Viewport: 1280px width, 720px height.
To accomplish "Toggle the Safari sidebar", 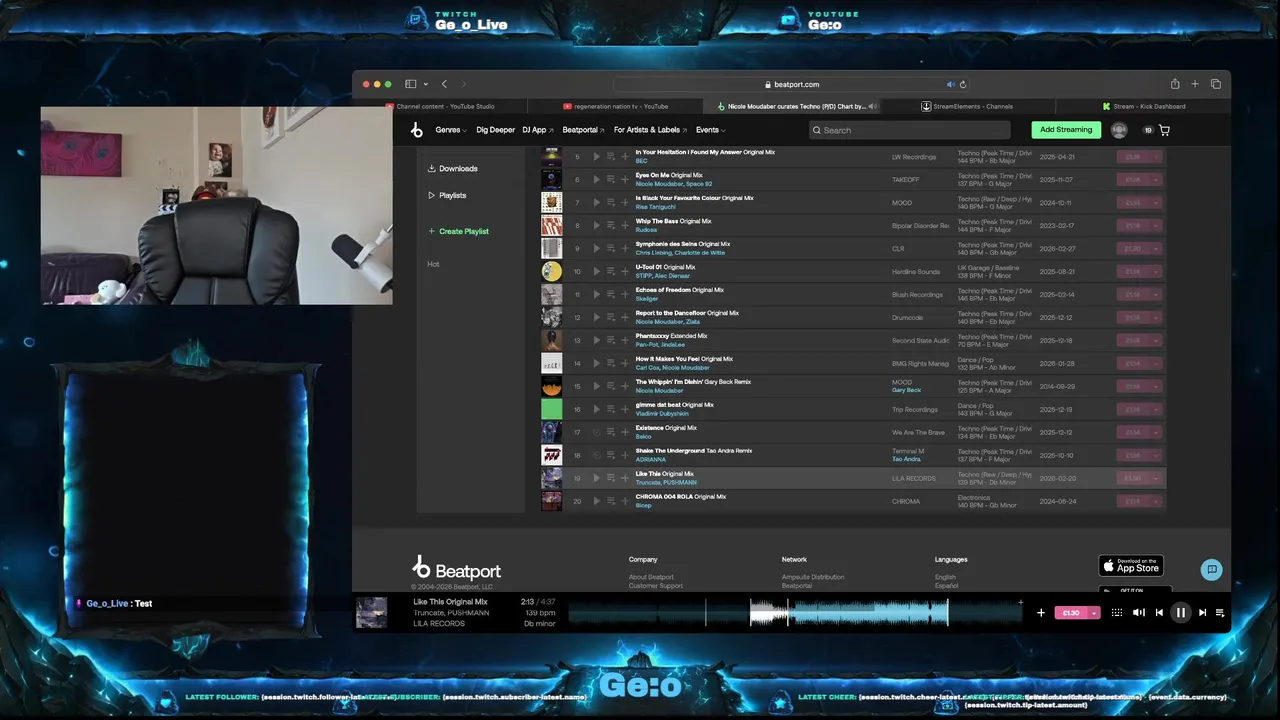I will [x=410, y=84].
